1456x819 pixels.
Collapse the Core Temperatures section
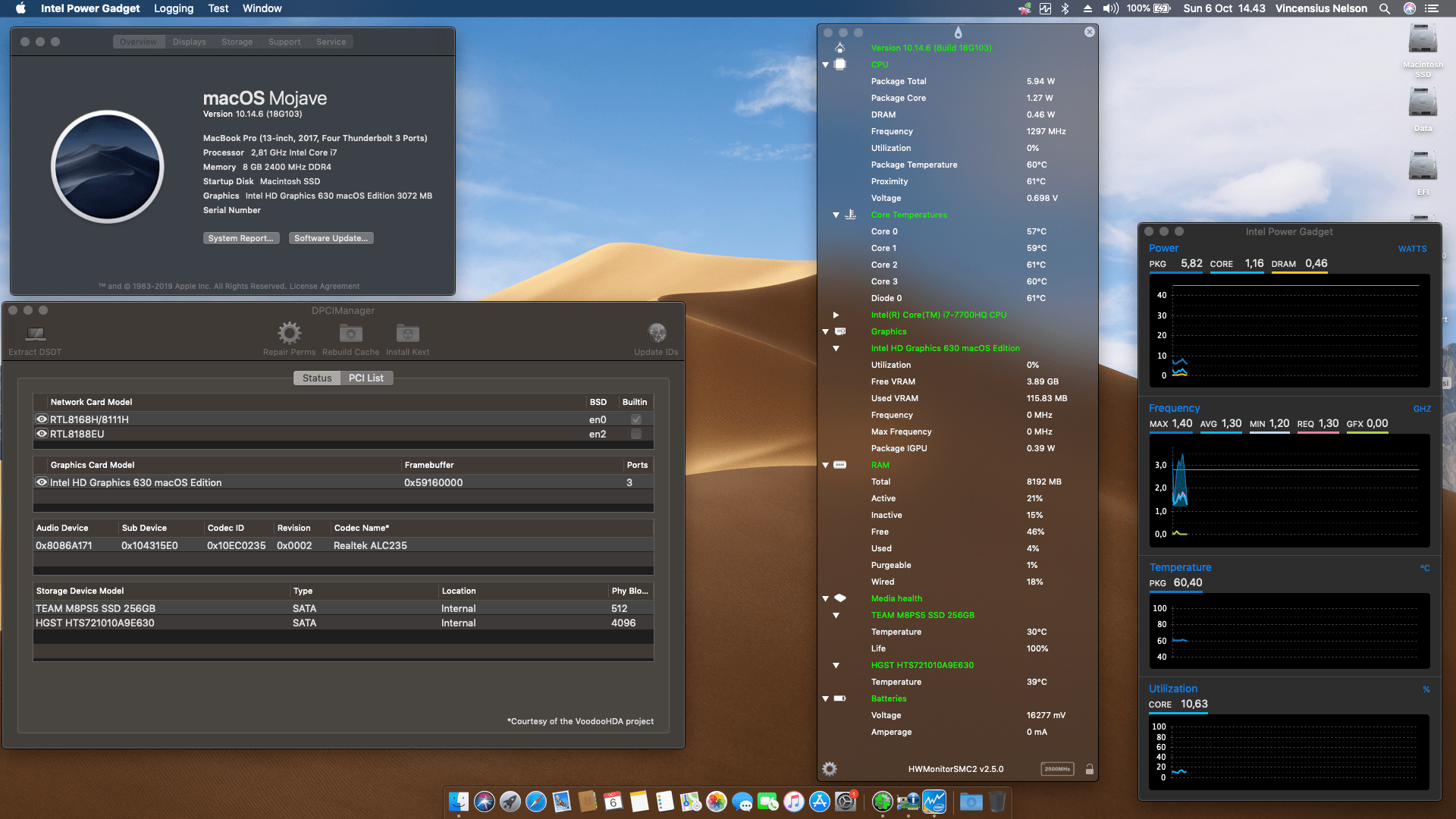836,215
